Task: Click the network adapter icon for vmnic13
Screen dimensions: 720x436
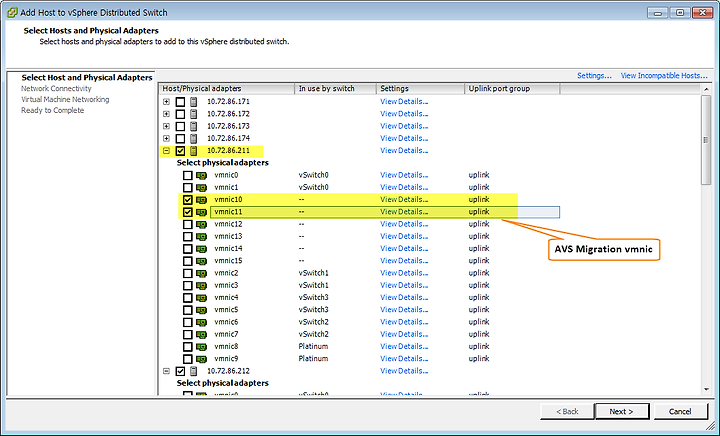Action: (x=201, y=236)
